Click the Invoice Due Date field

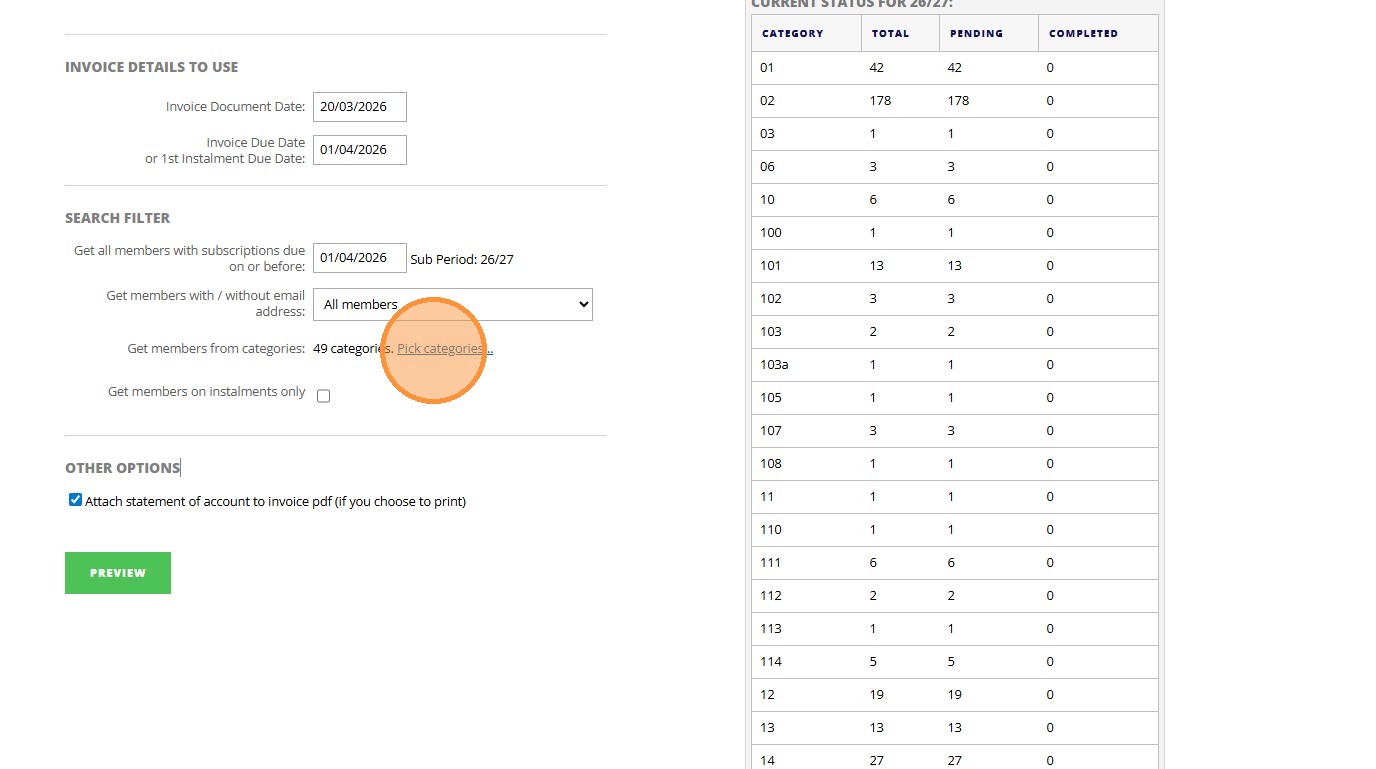(359, 150)
